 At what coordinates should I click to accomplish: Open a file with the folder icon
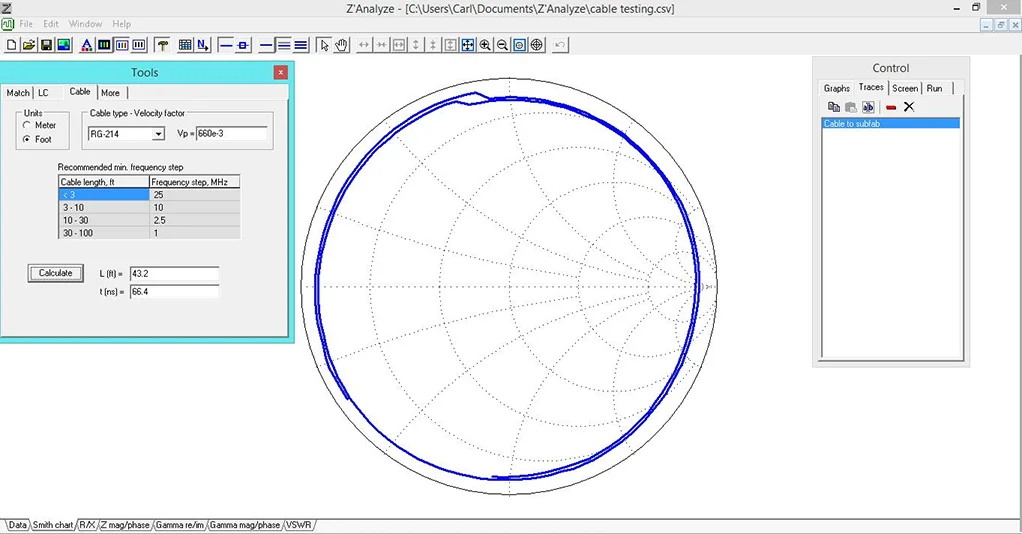click(x=29, y=45)
